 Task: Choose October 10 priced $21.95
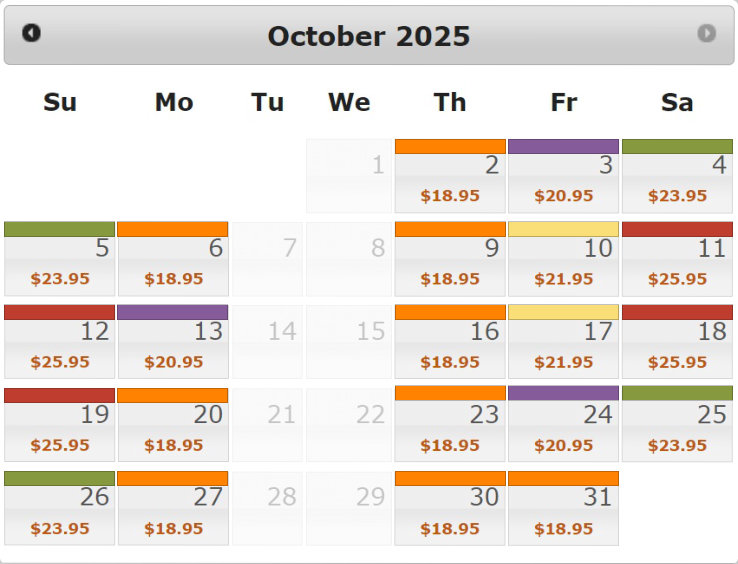coord(563,259)
